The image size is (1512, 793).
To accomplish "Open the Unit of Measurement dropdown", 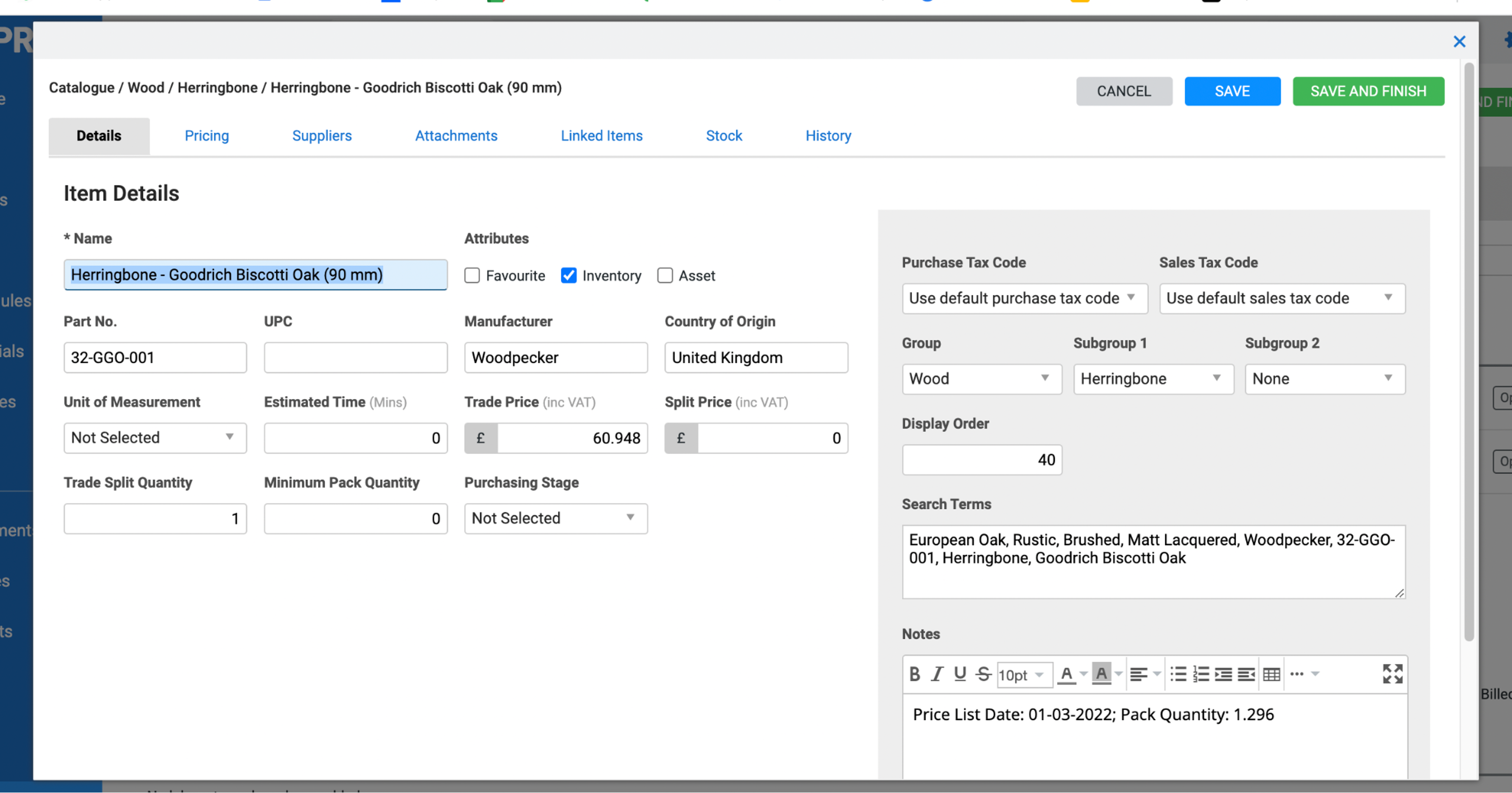I will (x=155, y=437).
